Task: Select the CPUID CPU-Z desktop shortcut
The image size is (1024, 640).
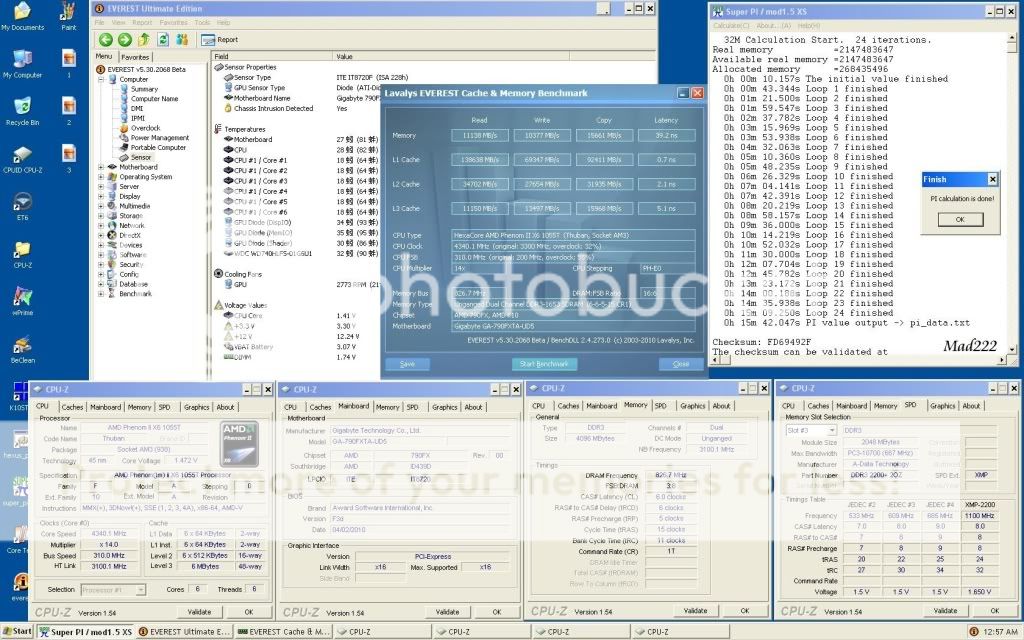Action: [23, 159]
